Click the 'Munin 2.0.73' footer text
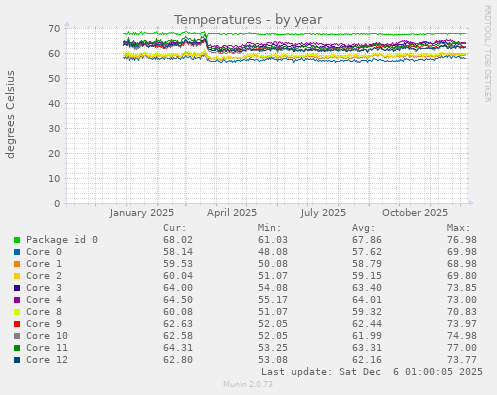This screenshot has height=395, width=497. (x=248, y=384)
